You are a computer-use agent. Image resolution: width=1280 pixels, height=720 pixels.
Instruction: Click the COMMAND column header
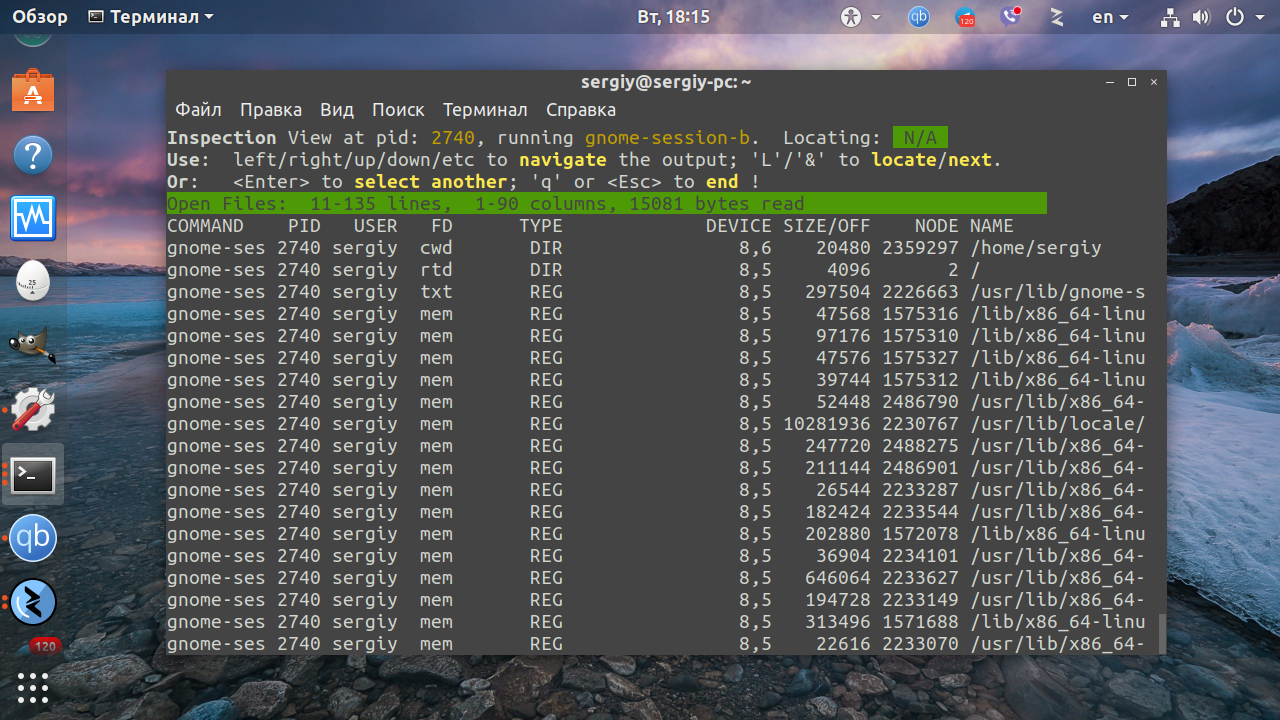click(x=205, y=226)
